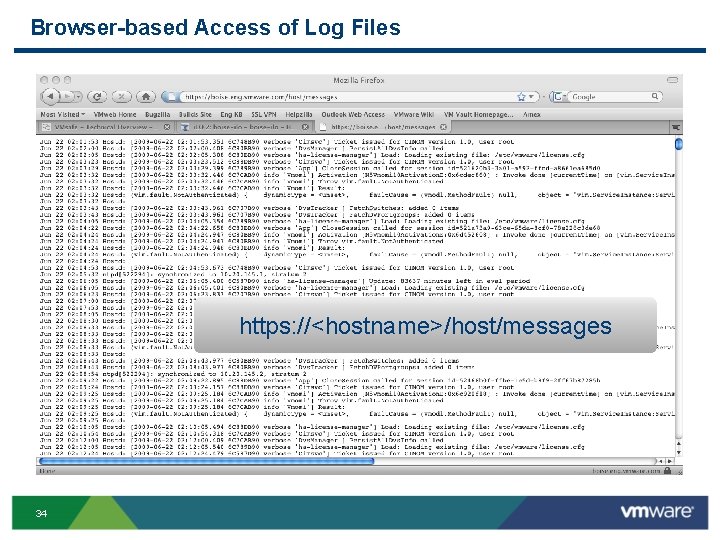Open the Builds Site bookmark
720x540 pixels.
195,114
